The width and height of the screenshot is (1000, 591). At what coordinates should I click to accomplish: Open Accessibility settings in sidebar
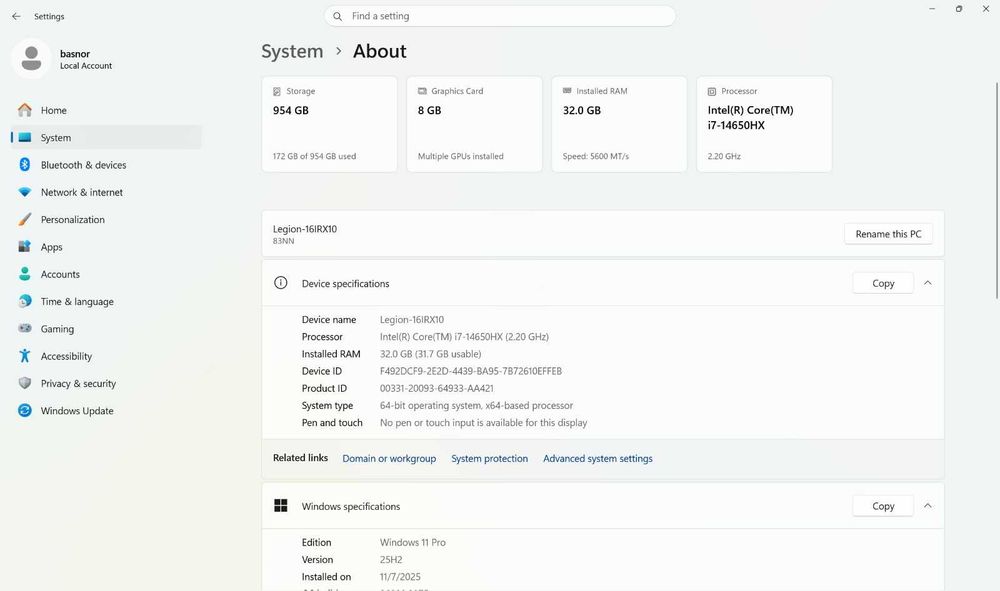pyautogui.click(x=107, y=356)
